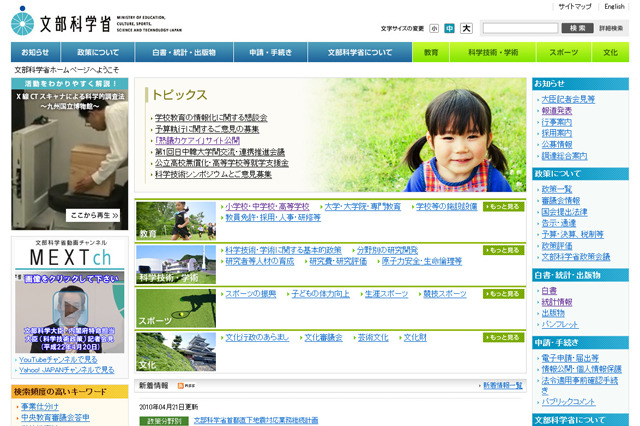Open 原子力安全・生命倫理等 link

(x=422, y=261)
